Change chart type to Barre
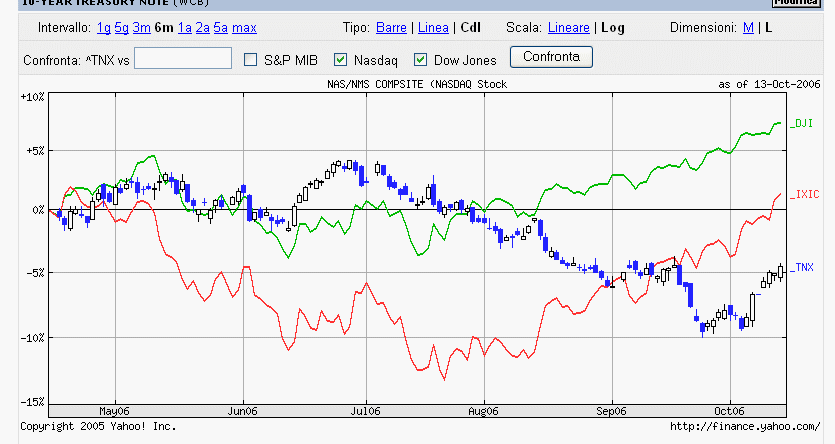This screenshot has height=444, width=835. point(391,28)
